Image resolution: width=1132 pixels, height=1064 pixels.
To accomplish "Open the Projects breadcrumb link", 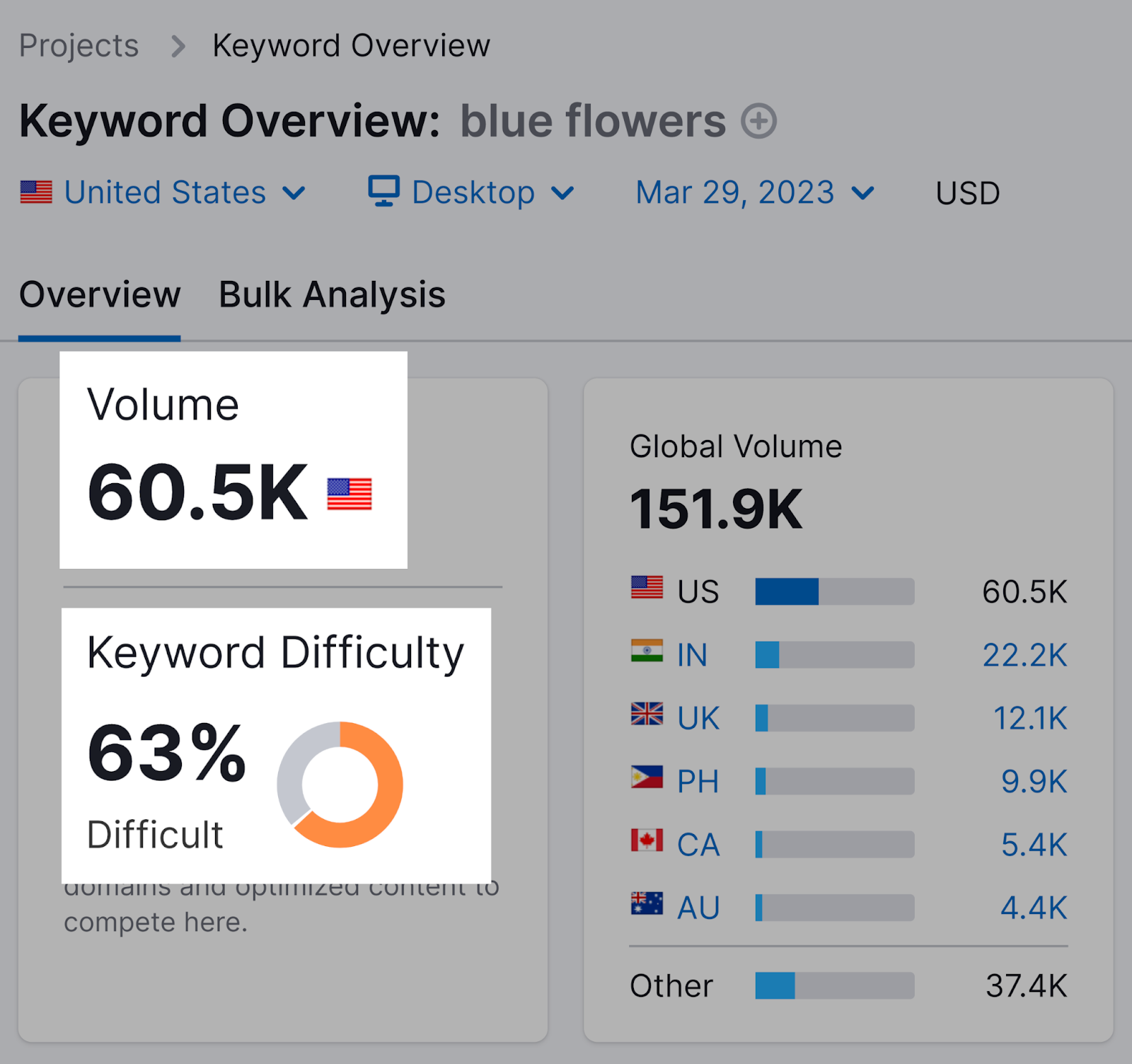I will pyautogui.click(x=79, y=45).
